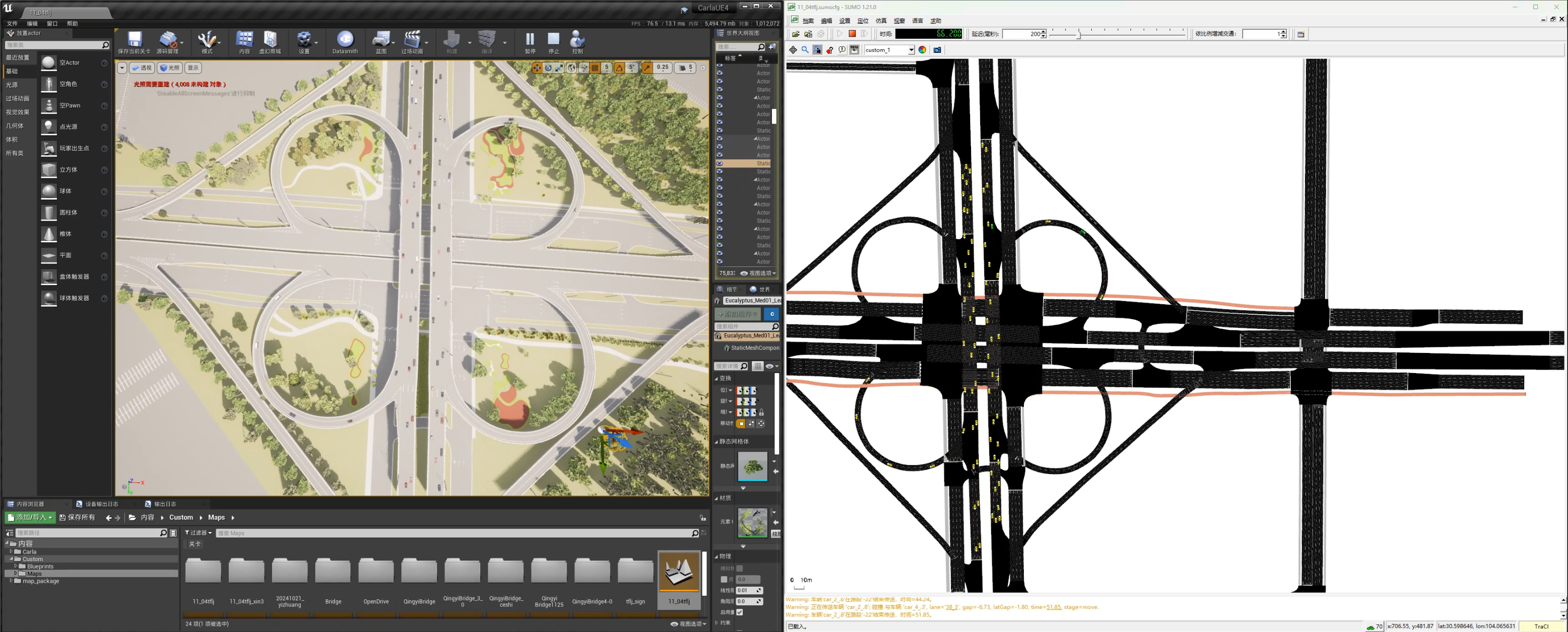1568x632 pixels.
Task: Expand the Carla folder in tree
Action: pos(11,552)
